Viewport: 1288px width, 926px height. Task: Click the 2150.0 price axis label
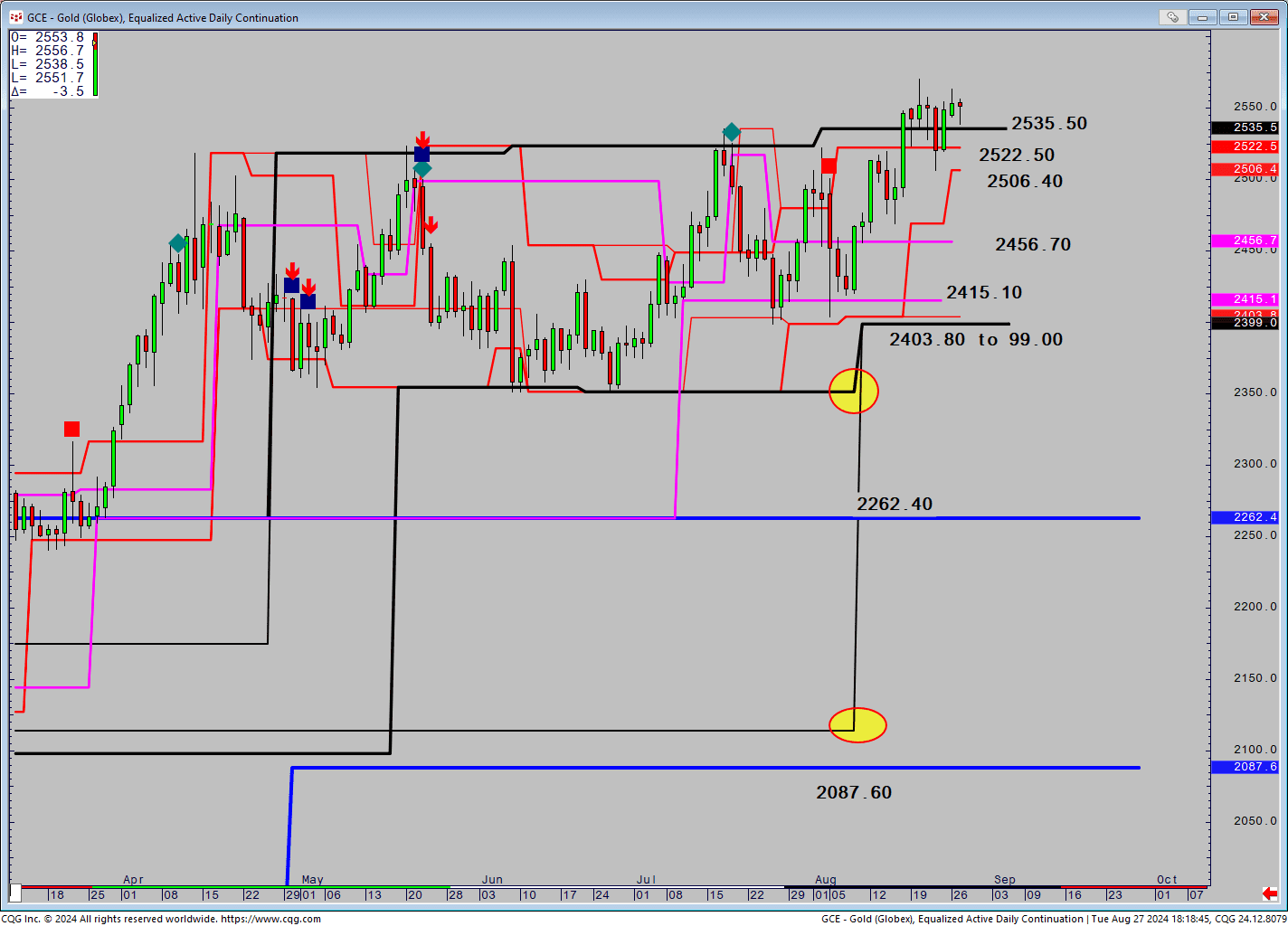(x=1255, y=678)
